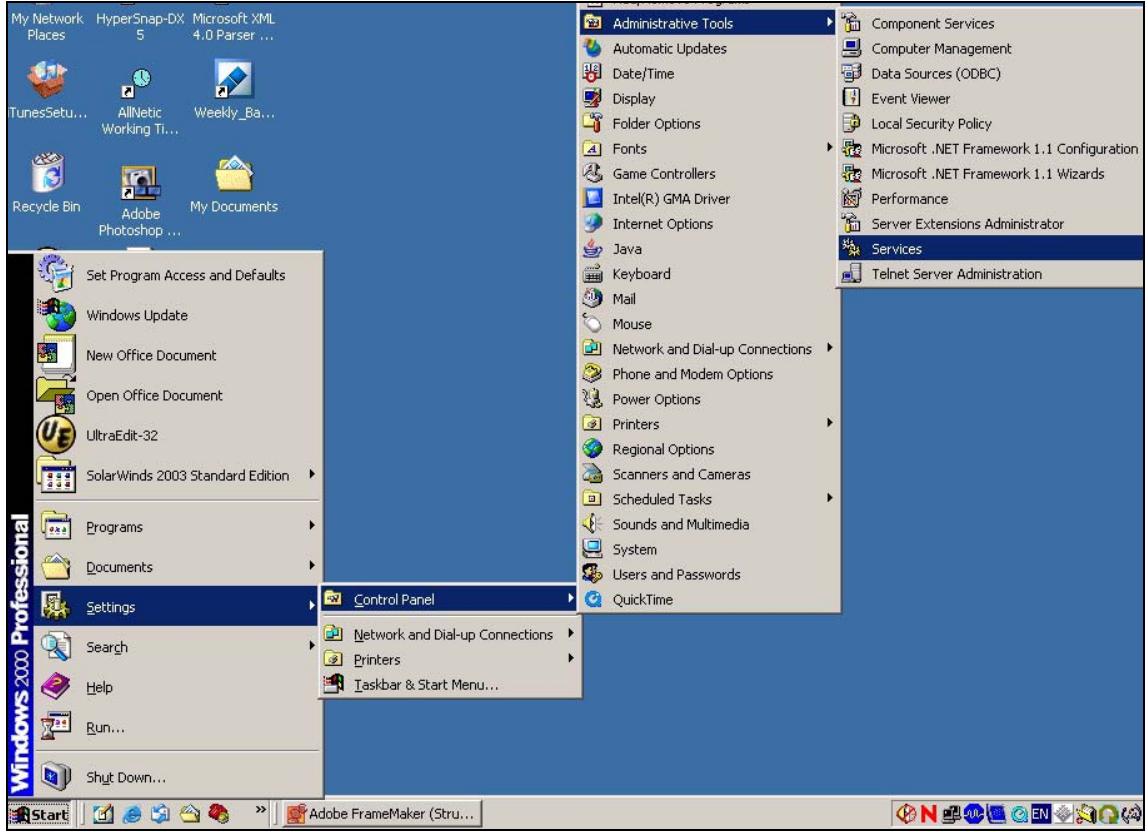The image size is (1148, 832).
Task: Click the EN language indicator in tray
Action: click(x=1040, y=813)
